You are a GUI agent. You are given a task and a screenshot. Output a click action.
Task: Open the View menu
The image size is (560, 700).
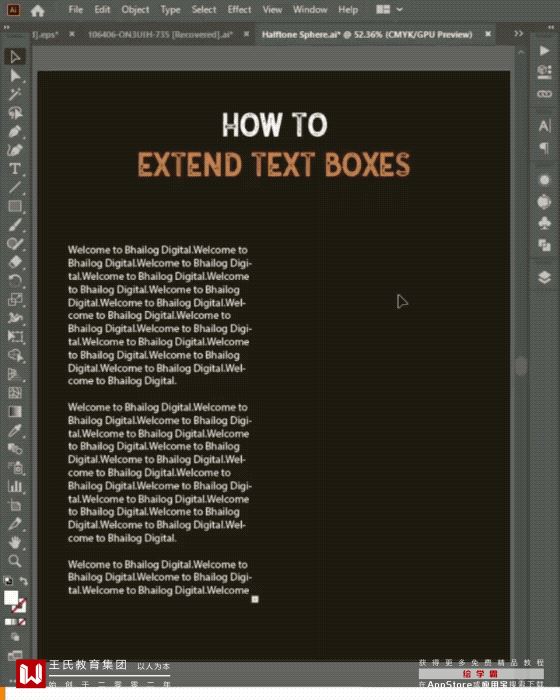click(272, 9)
